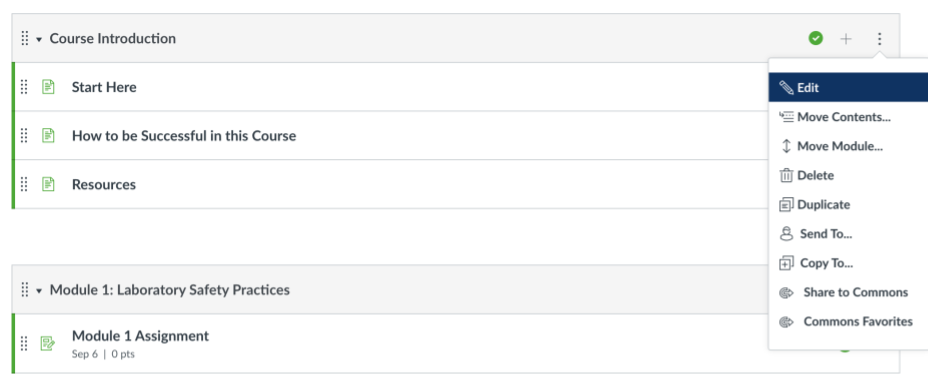Click the page icon next to Resources

point(48,184)
